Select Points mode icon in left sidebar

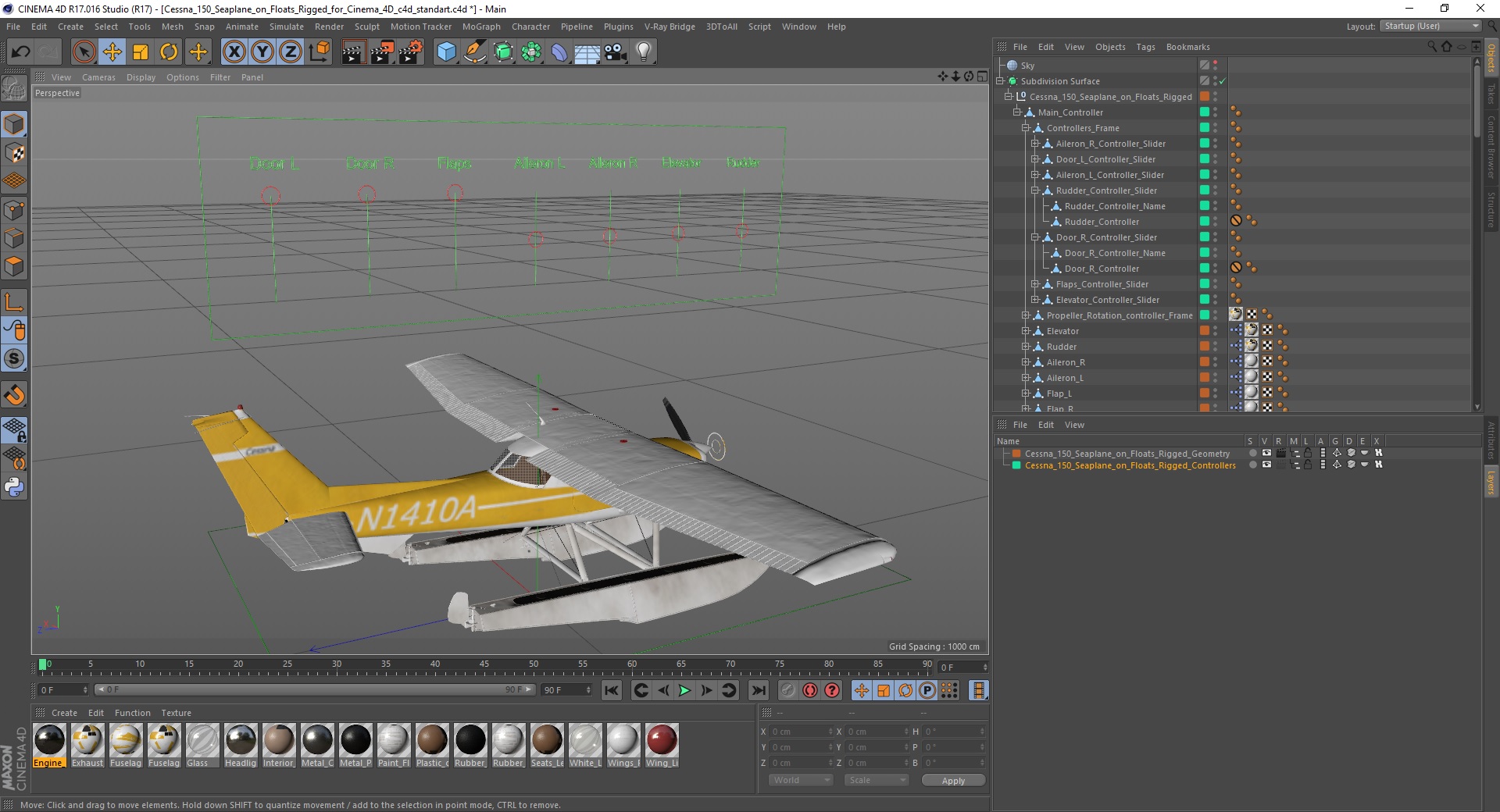coord(14,210)
